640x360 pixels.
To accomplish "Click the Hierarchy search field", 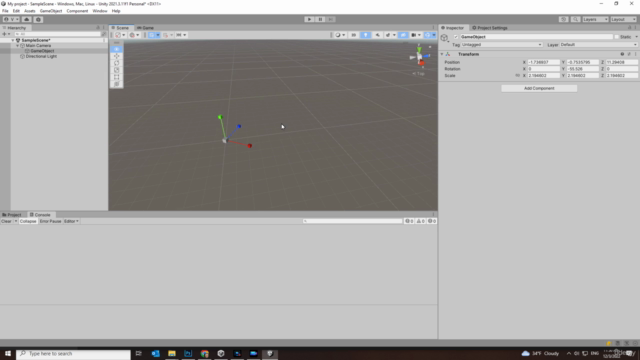I will pyautogui.click(x=57, y=34).
